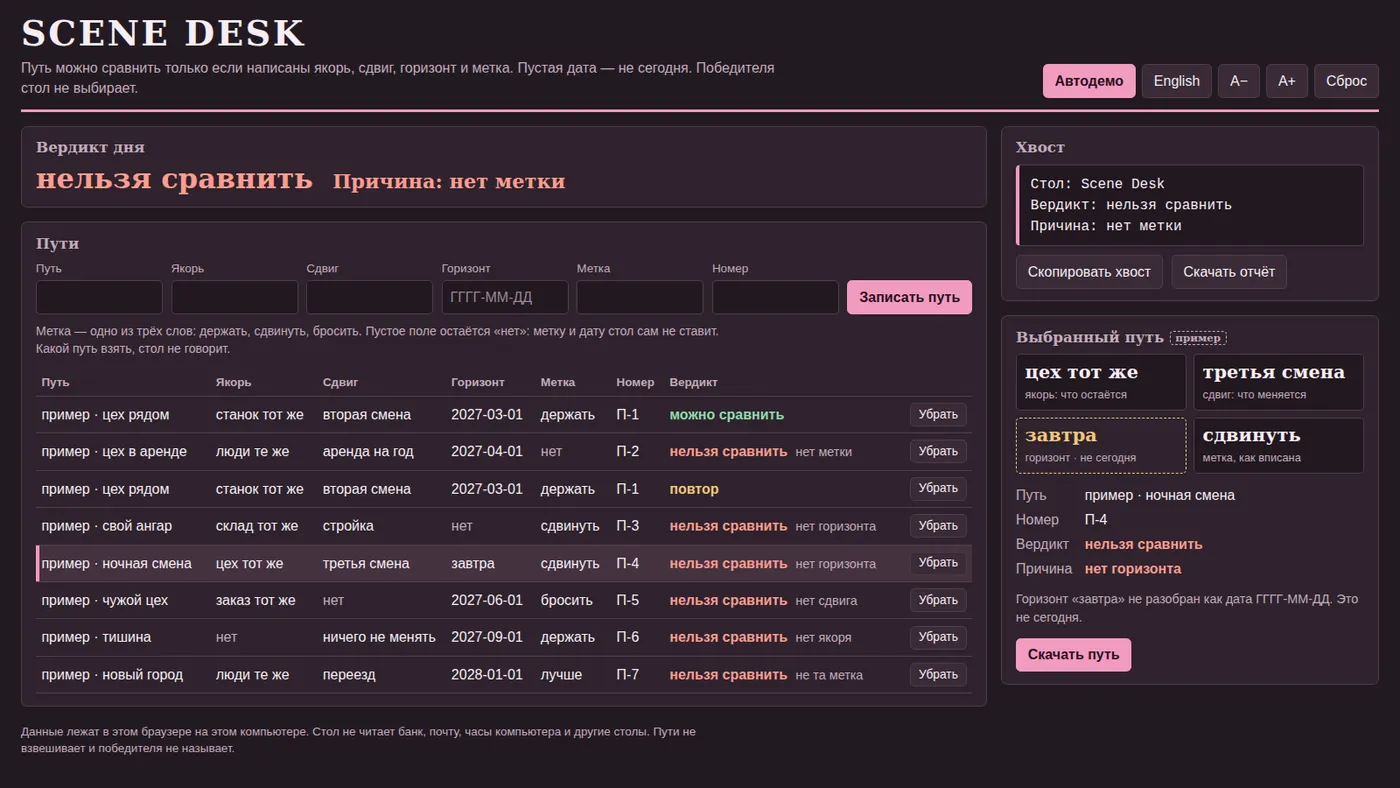Click Убрать for «пример · свой ангар»
The height and width of the screenshot is (788, 1400).
click(938, 526)
